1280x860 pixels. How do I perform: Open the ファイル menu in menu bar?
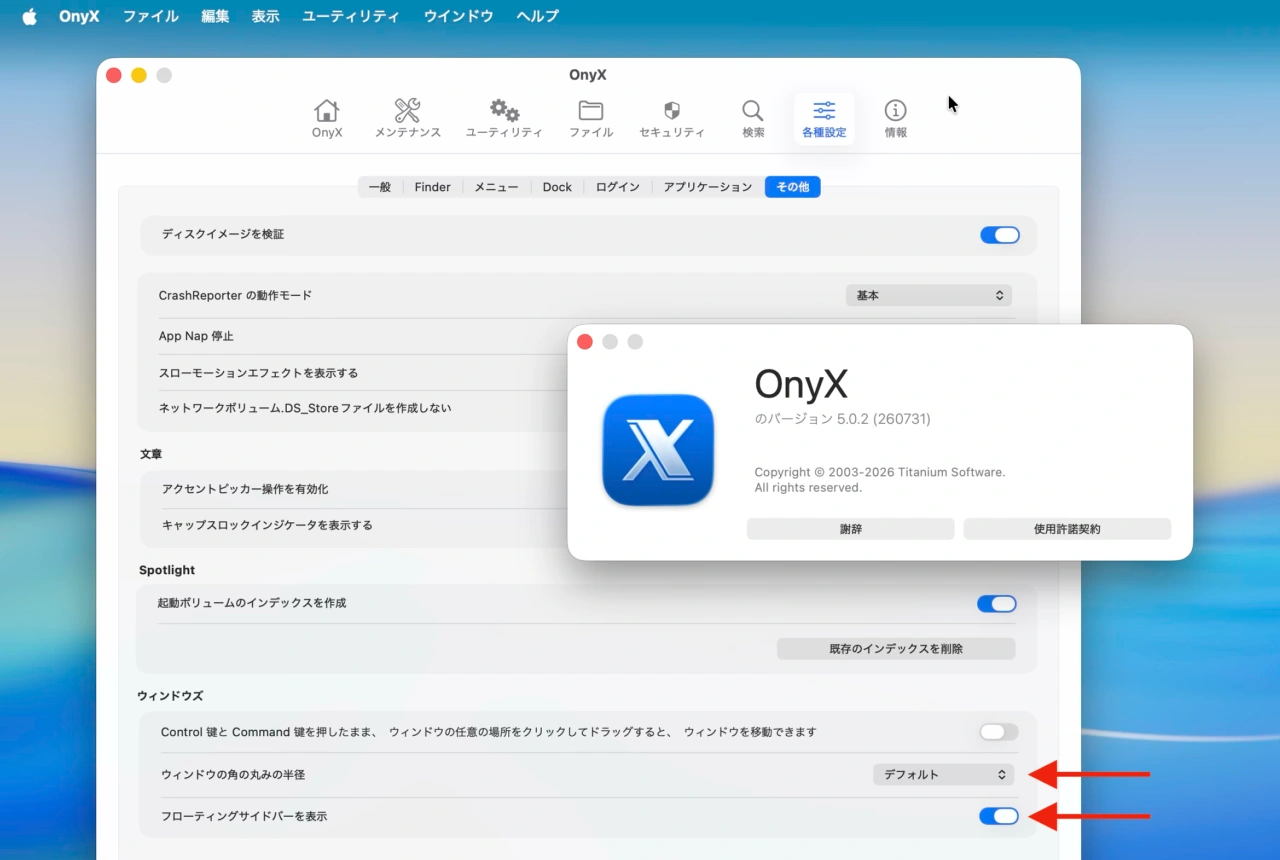click(x=151, y=16)
